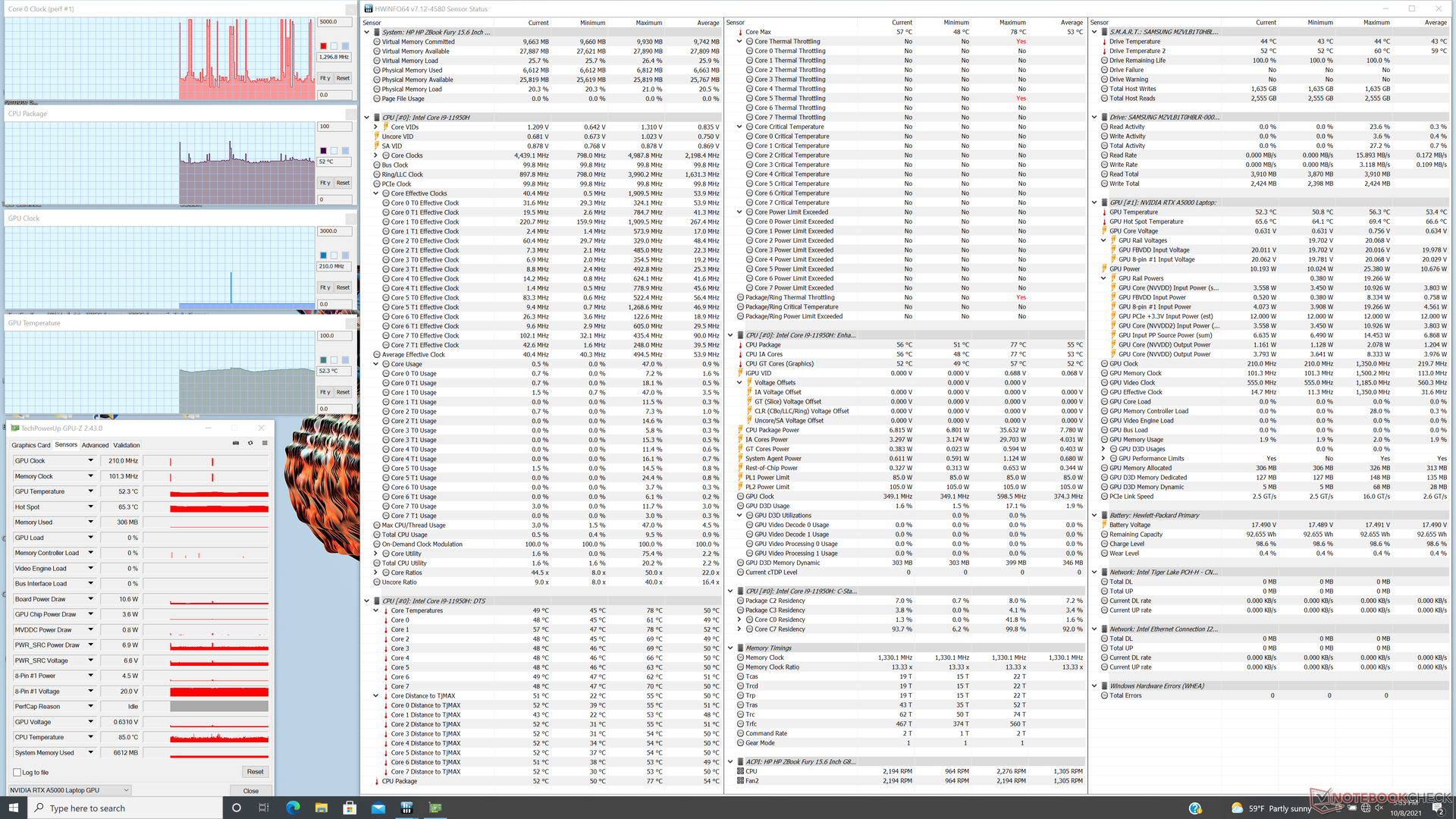The image size is (1456, 819).
Task: Click icon beside Battery Voltage row
Action: [x=1104, y=525]
